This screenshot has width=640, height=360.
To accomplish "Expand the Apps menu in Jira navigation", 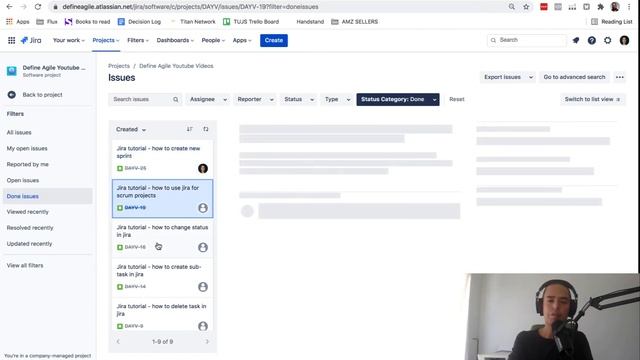I will point(242,40).
